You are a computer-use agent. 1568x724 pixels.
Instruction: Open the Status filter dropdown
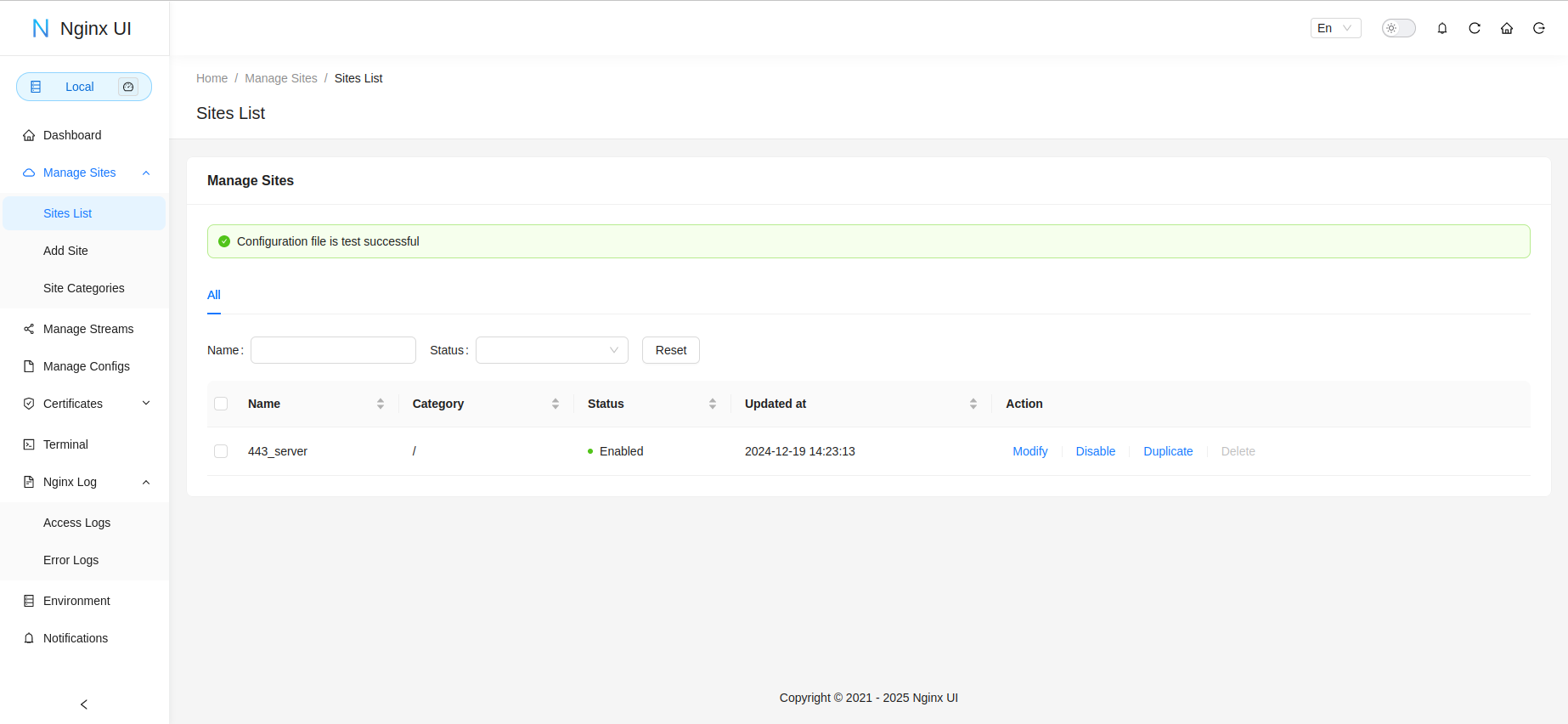(551, 350)
